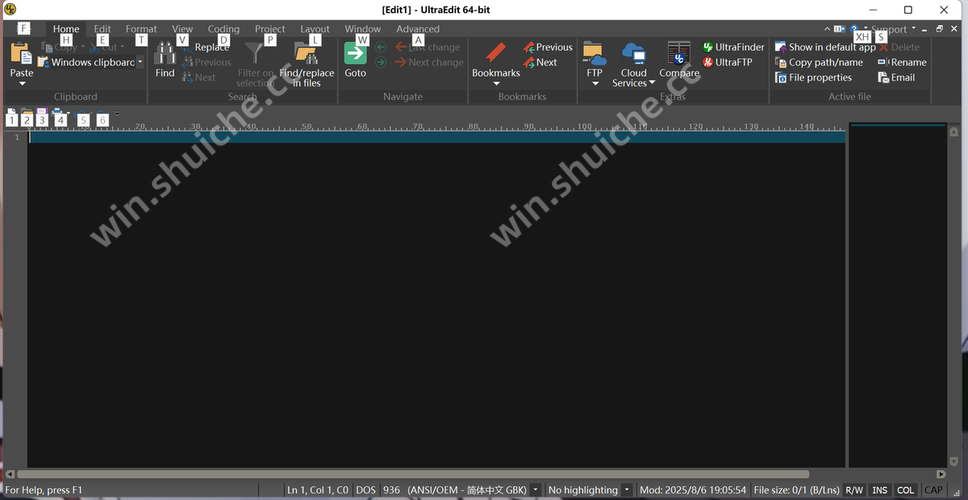Open the Edit ribbon tab
The width and height of the screenshot is (968, 500).
[102, 29]
